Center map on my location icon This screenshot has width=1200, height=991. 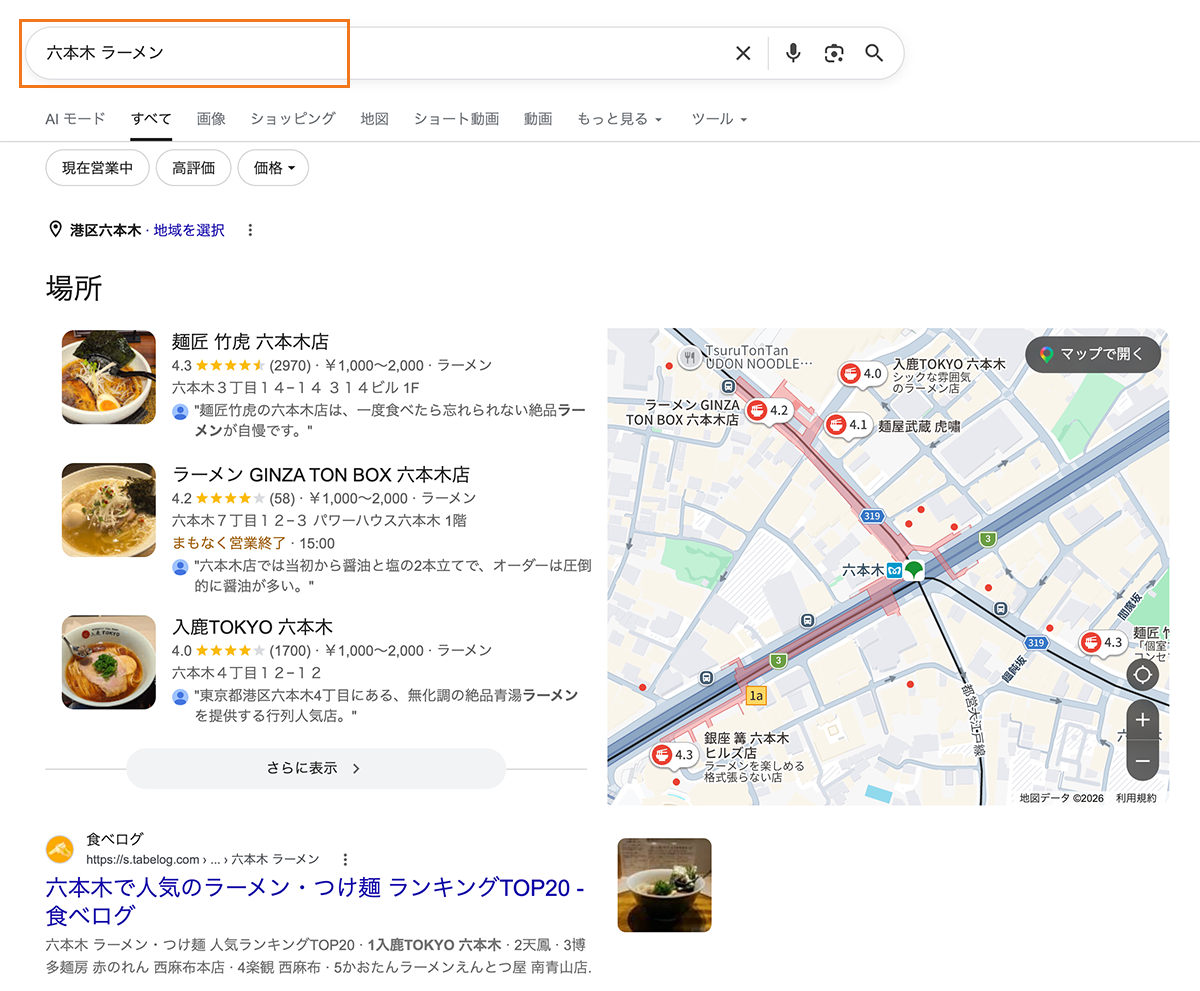pos(1143,674)
